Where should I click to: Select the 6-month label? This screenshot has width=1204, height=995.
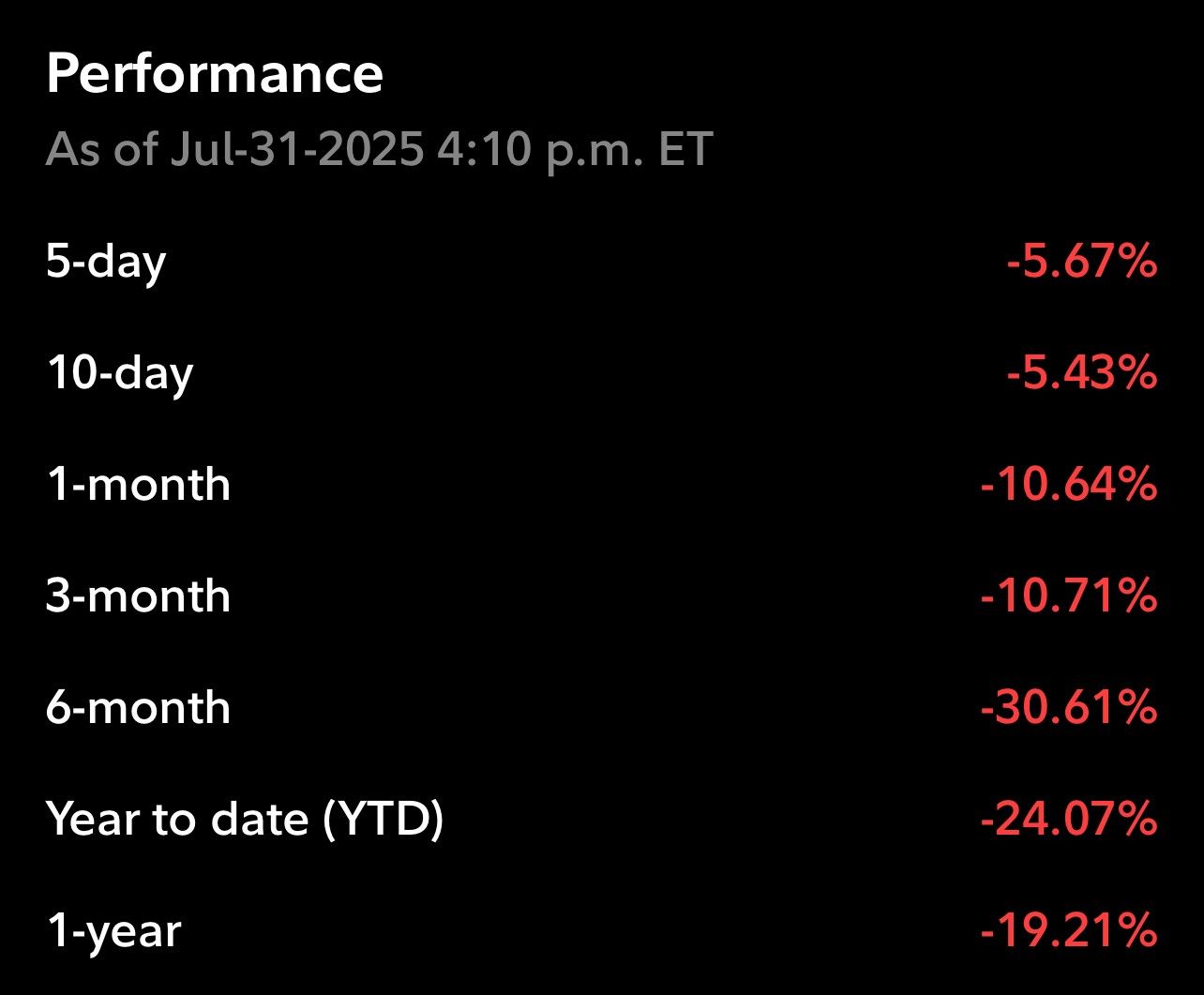click(139, 708)
